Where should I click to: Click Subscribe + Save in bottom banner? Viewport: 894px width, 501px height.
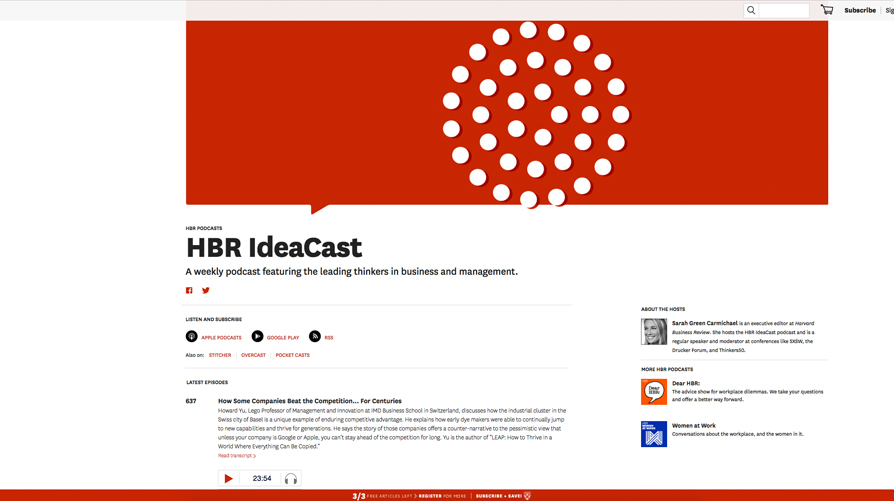click(499, 496)
